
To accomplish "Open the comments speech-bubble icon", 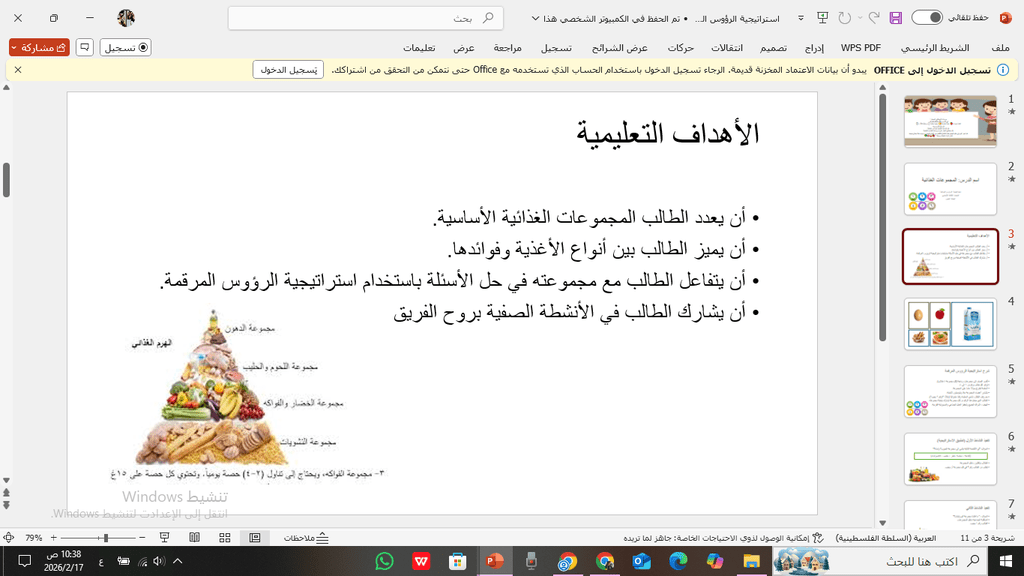I will [x=84, y=48].
